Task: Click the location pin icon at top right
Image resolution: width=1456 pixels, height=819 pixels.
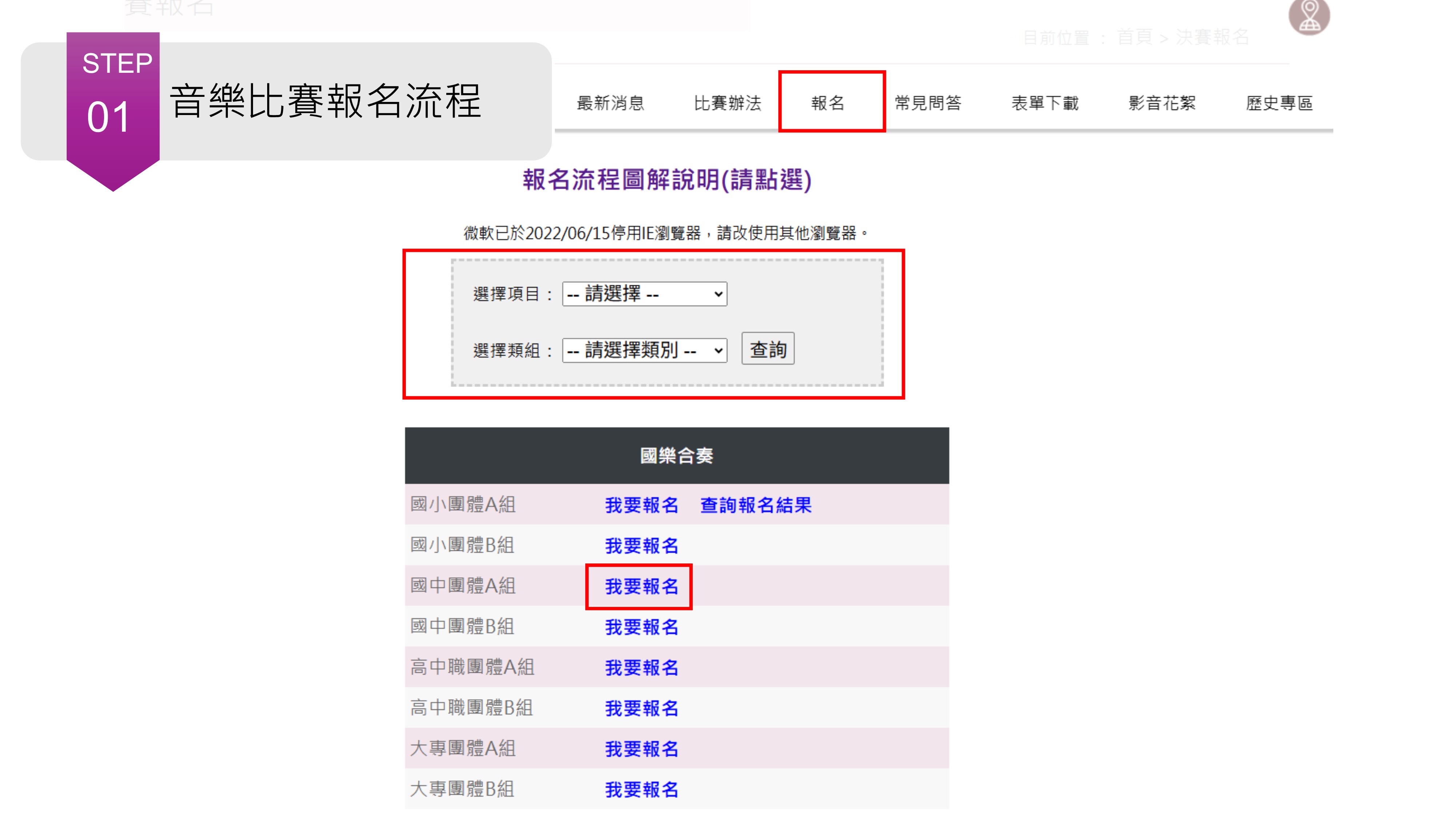Action: [x=1309, y=15]
